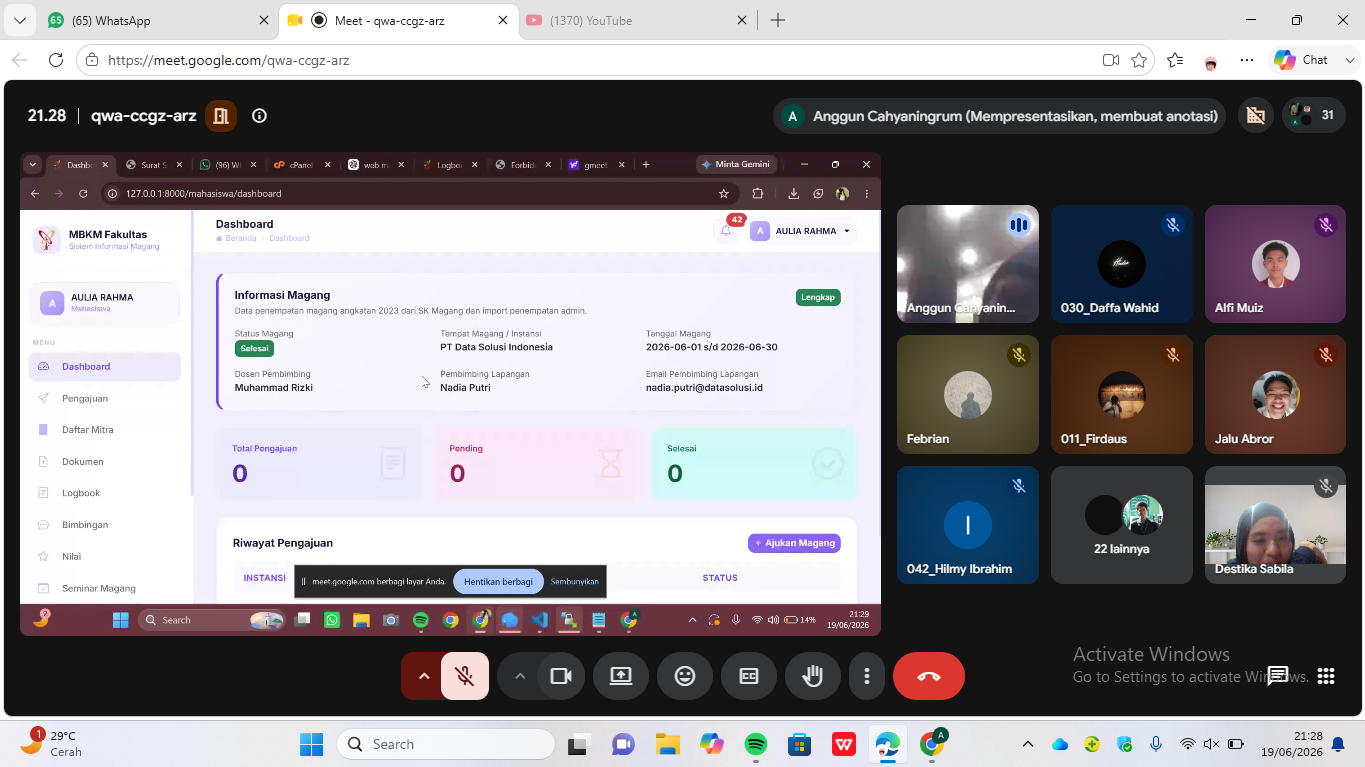Open Copilot Chat in Edge toolbar
Image resolution: width=1365 pixels, height=767 pixels.
point(1301,60)
